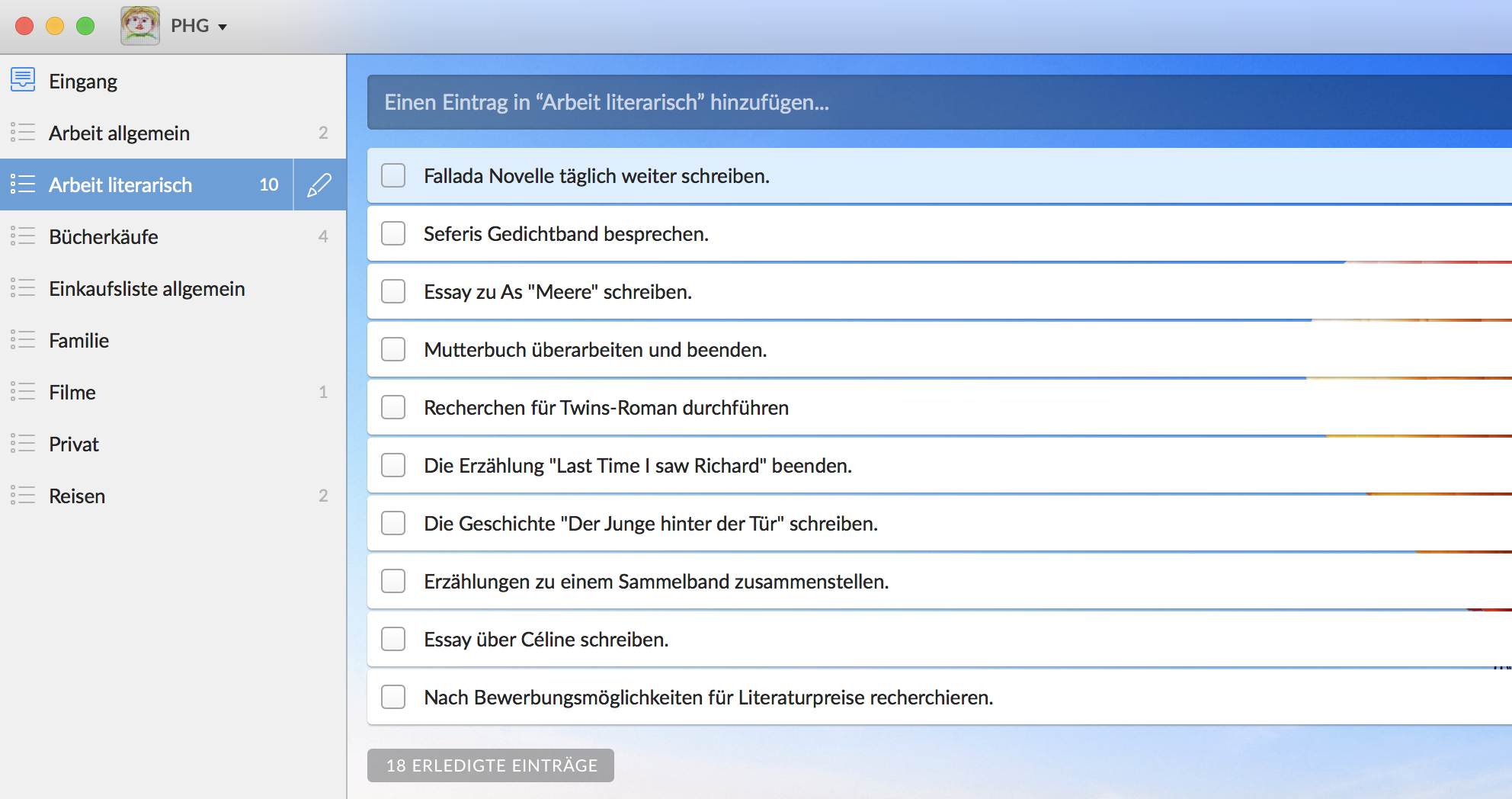
Task: Click the text Mutterbuch überarbeiten und beenden
Action: (x=595, y=350)
